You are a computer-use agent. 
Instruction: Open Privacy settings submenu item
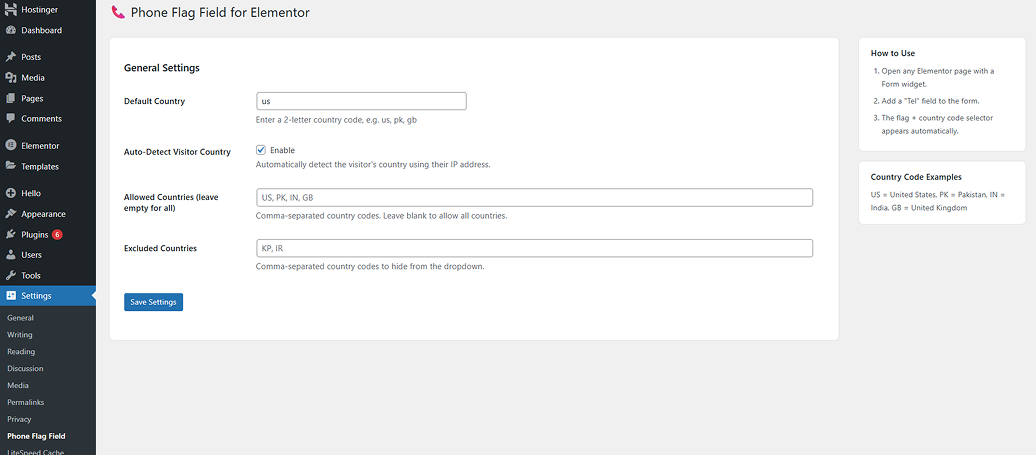tap(19, 419)
